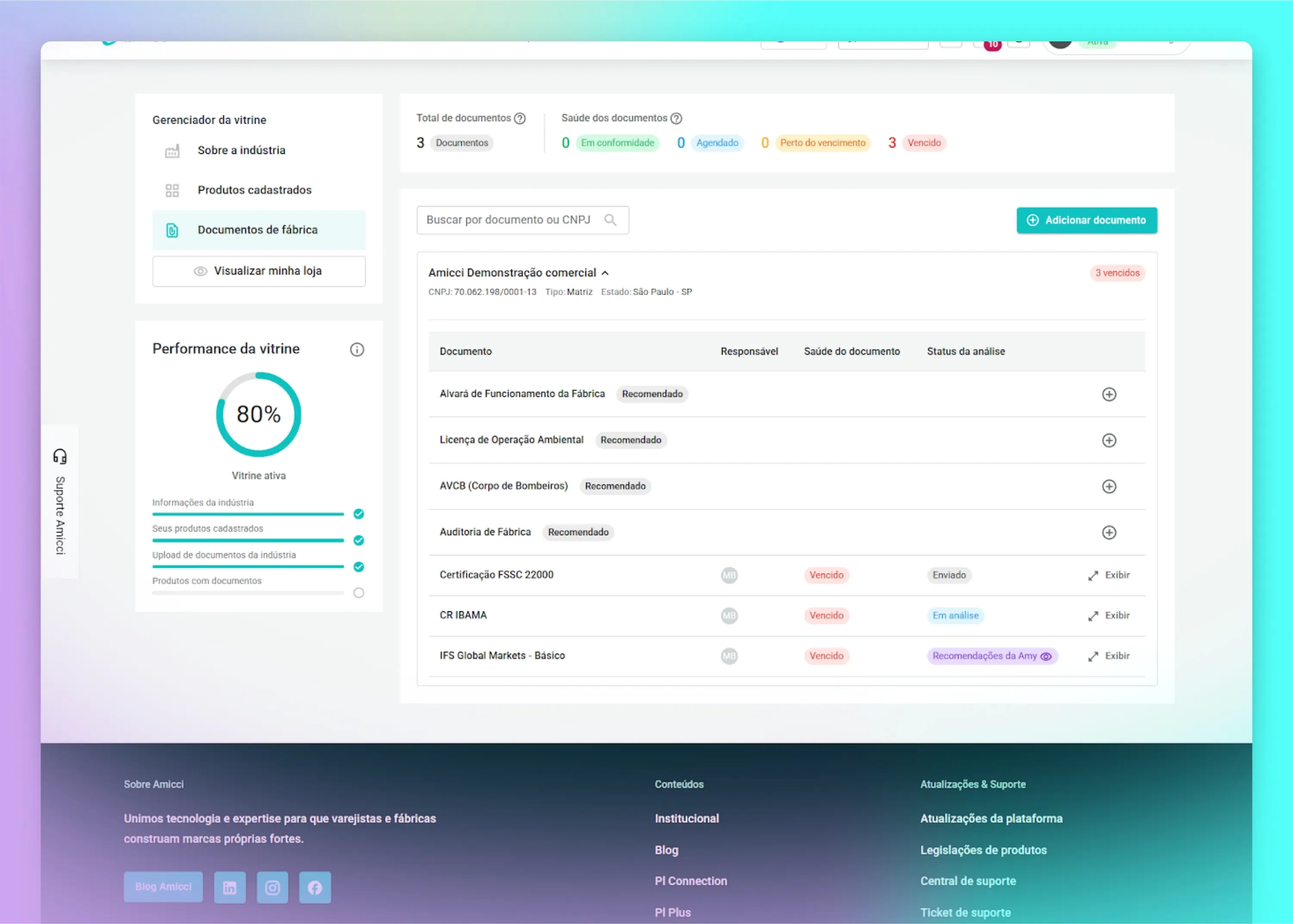The height and width of the screenshot is (924, 1293).
Task: Collapse the Amicci Demonstração comercial section
Action: (x=605, y=273)
